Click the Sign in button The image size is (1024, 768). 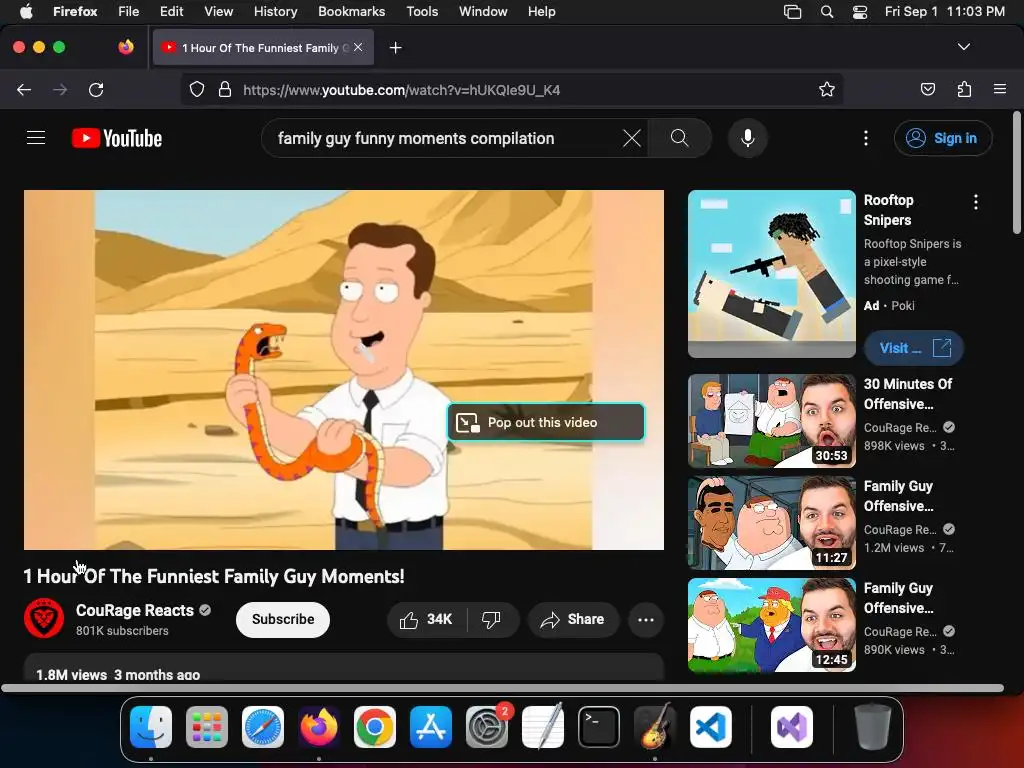(x=943, y=138)
